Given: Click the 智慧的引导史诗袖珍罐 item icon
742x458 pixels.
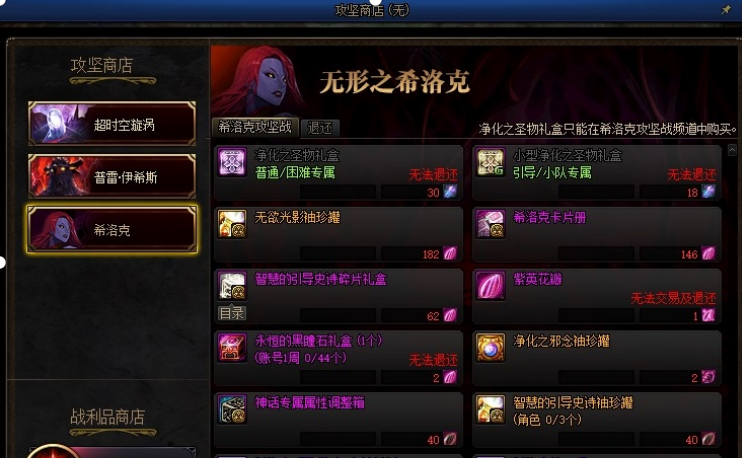Looking at the screenshot, I should coord(490,409).
